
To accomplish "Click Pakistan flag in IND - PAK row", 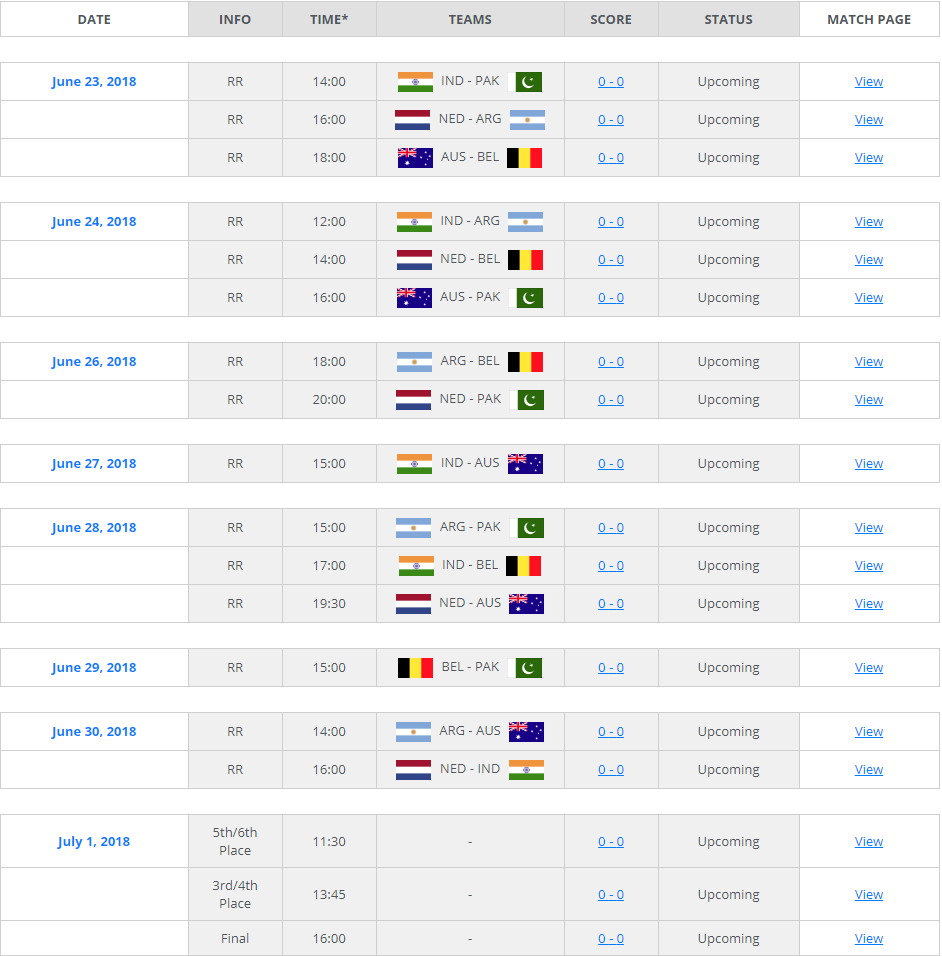I will (x=528, y=82).
